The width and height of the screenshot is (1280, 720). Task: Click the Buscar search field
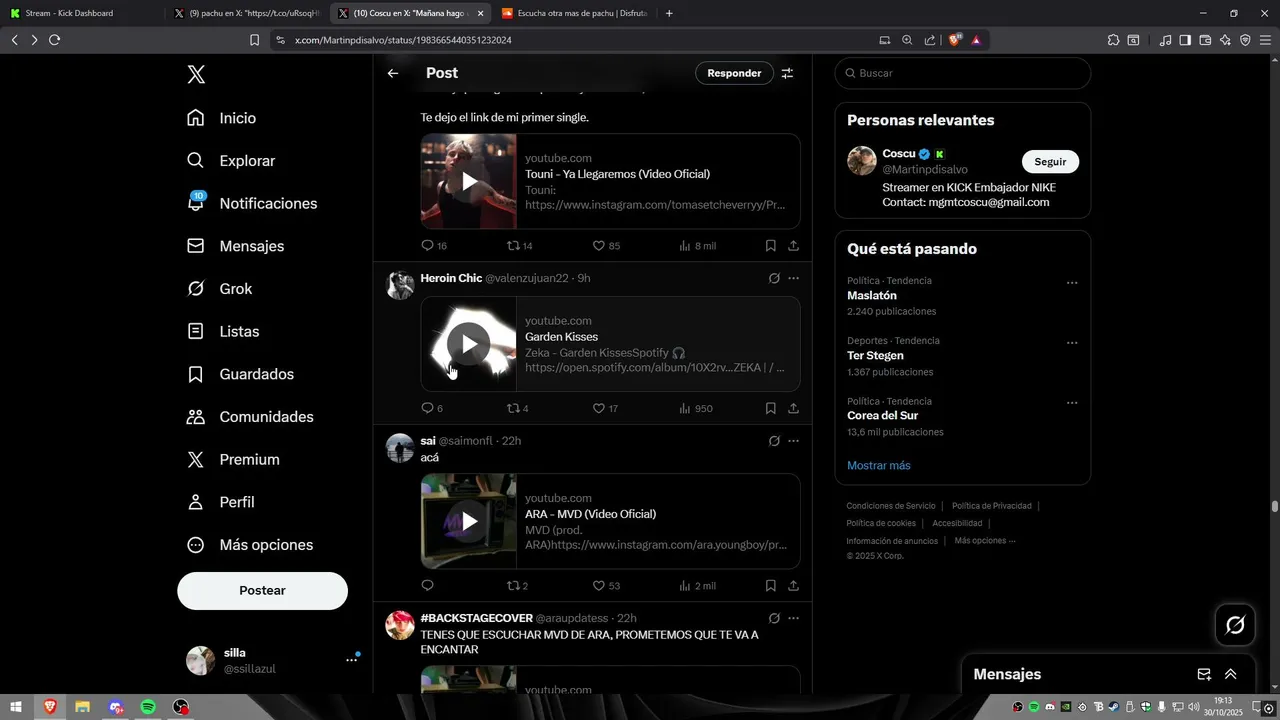963,73
